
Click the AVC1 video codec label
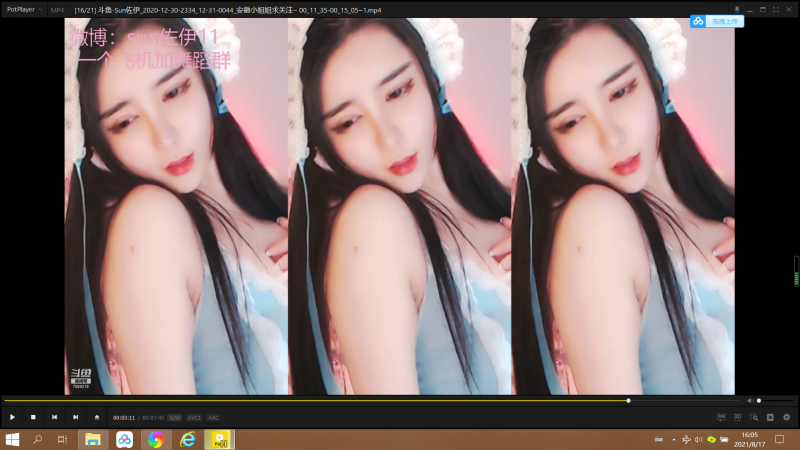194,417
